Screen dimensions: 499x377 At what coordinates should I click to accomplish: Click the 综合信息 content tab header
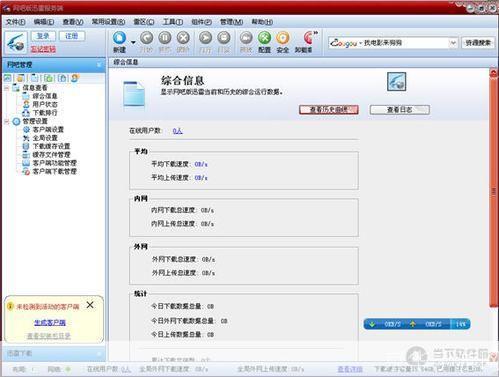(x=126, y=62)
